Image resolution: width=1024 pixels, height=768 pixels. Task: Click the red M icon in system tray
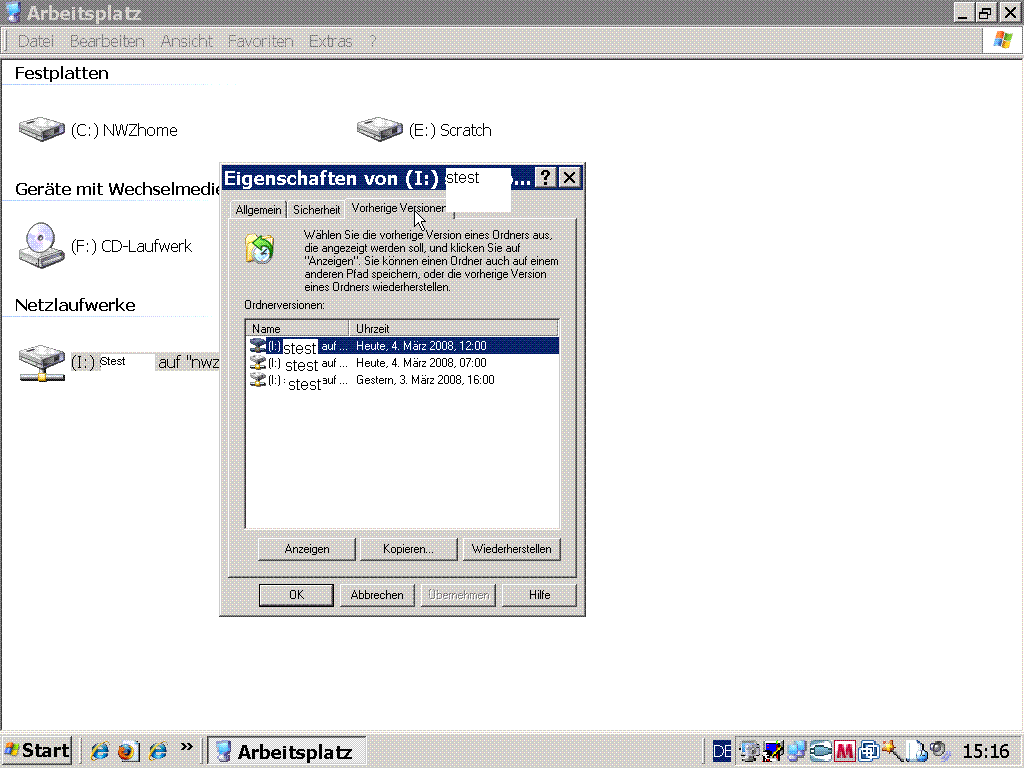pos(845,751)
